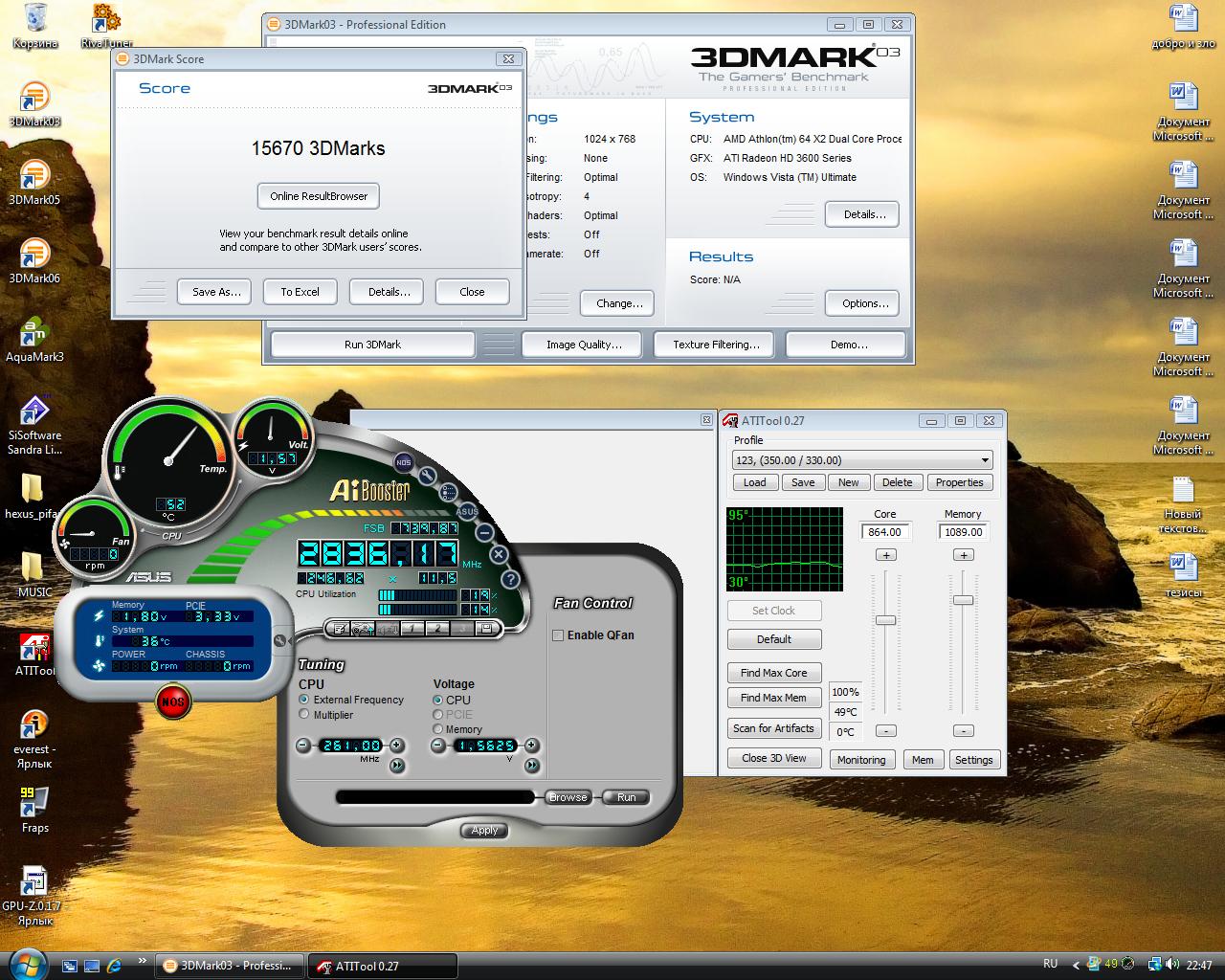Image resolution: width=1225 pixels, height=980 pixels.
Task: Click the Core clock value field 864.00
Action: pyautogui.click(x=886, y=532)
